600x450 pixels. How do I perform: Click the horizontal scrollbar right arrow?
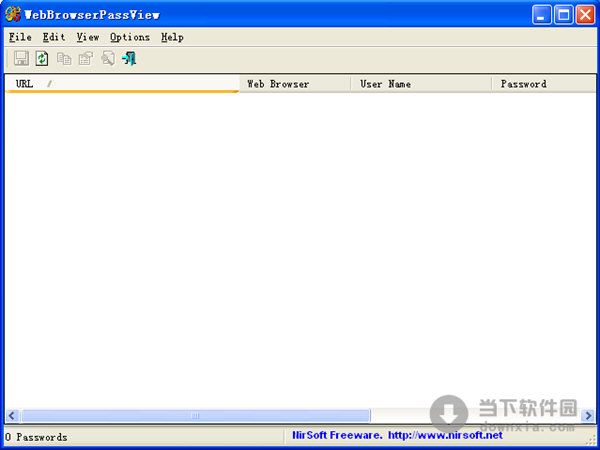pos(588,416)
